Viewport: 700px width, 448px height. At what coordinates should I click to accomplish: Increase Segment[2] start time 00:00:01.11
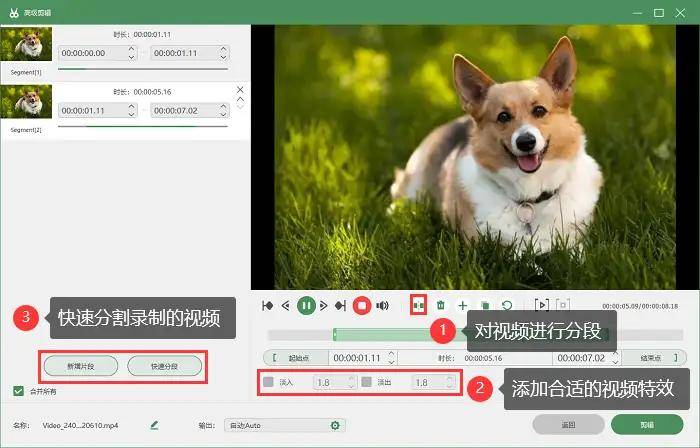coord(131,107)
